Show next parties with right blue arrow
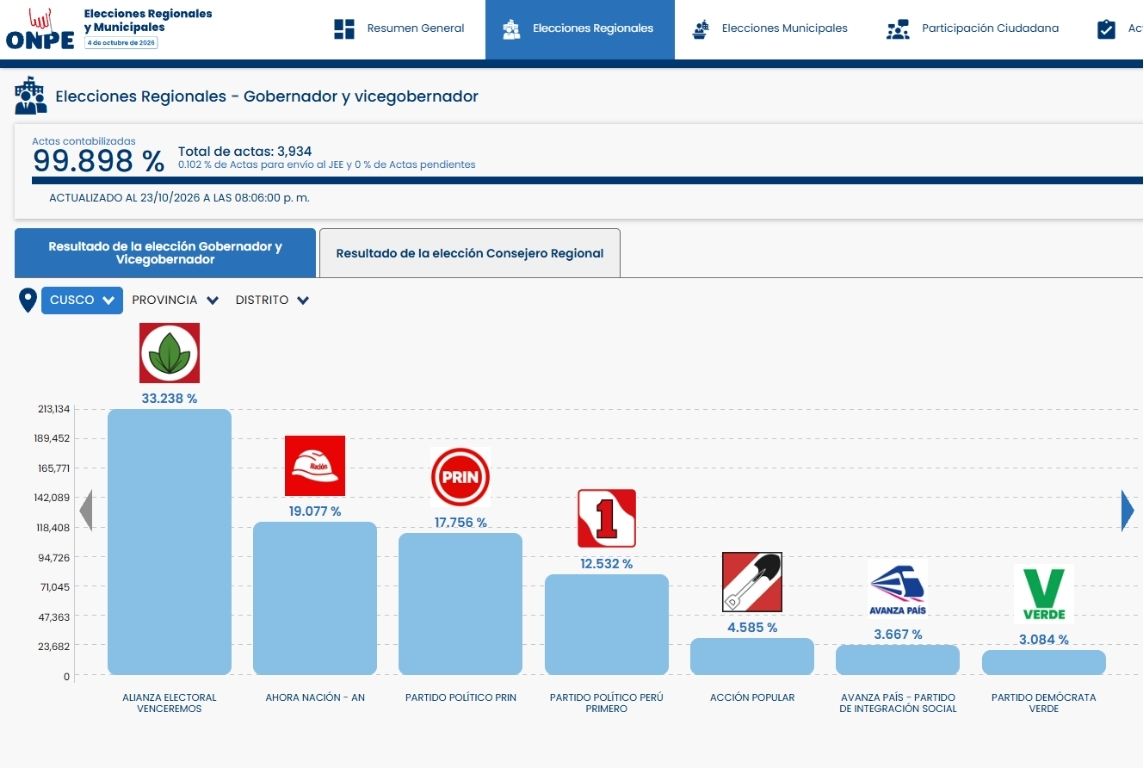The width and height of the screenshot is (1144, 768). coord(1127,510)
